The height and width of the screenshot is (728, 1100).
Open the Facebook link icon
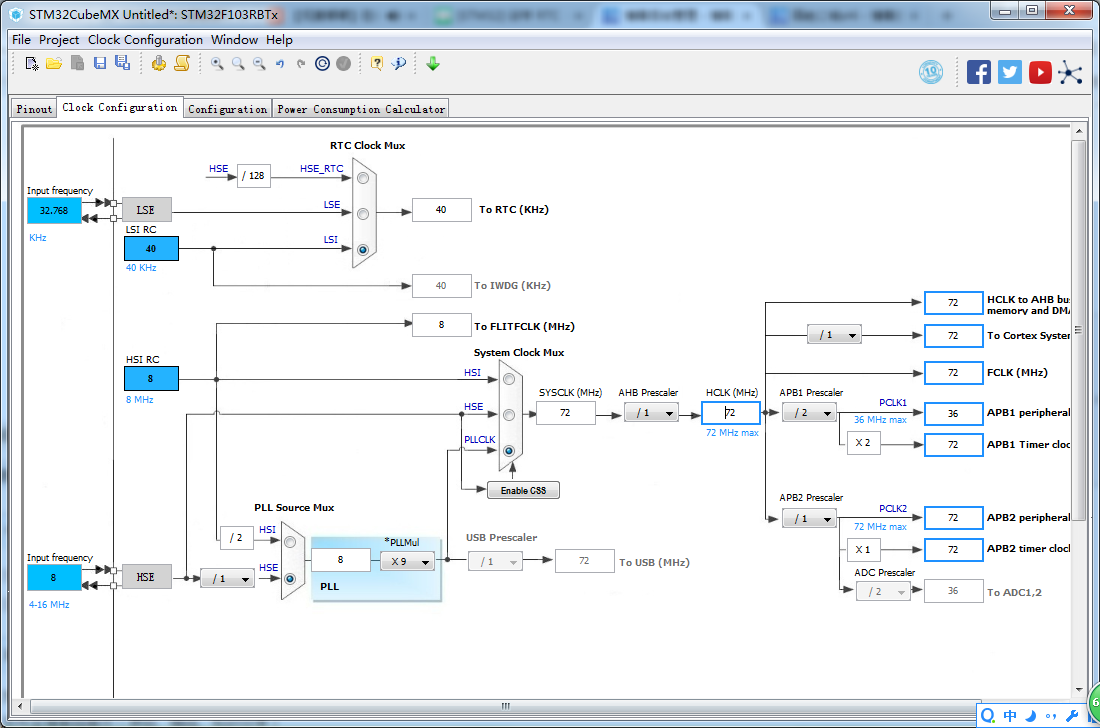point(979,72)
